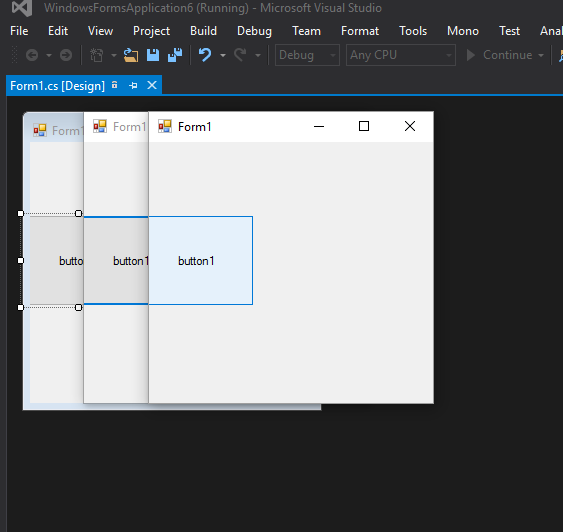Toggle keep-open preview icon on Form1.cs tab
Viewport: 563px width, 532px height.
tap(115, 85)
